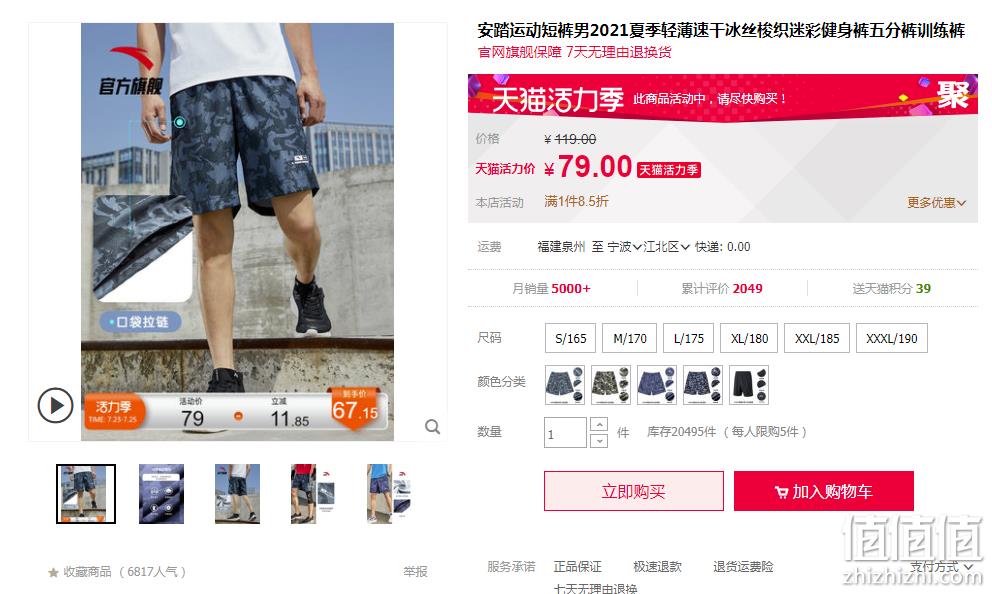Choose the black shorts color swatch
The image size is (992, 594).
(749, 385)
